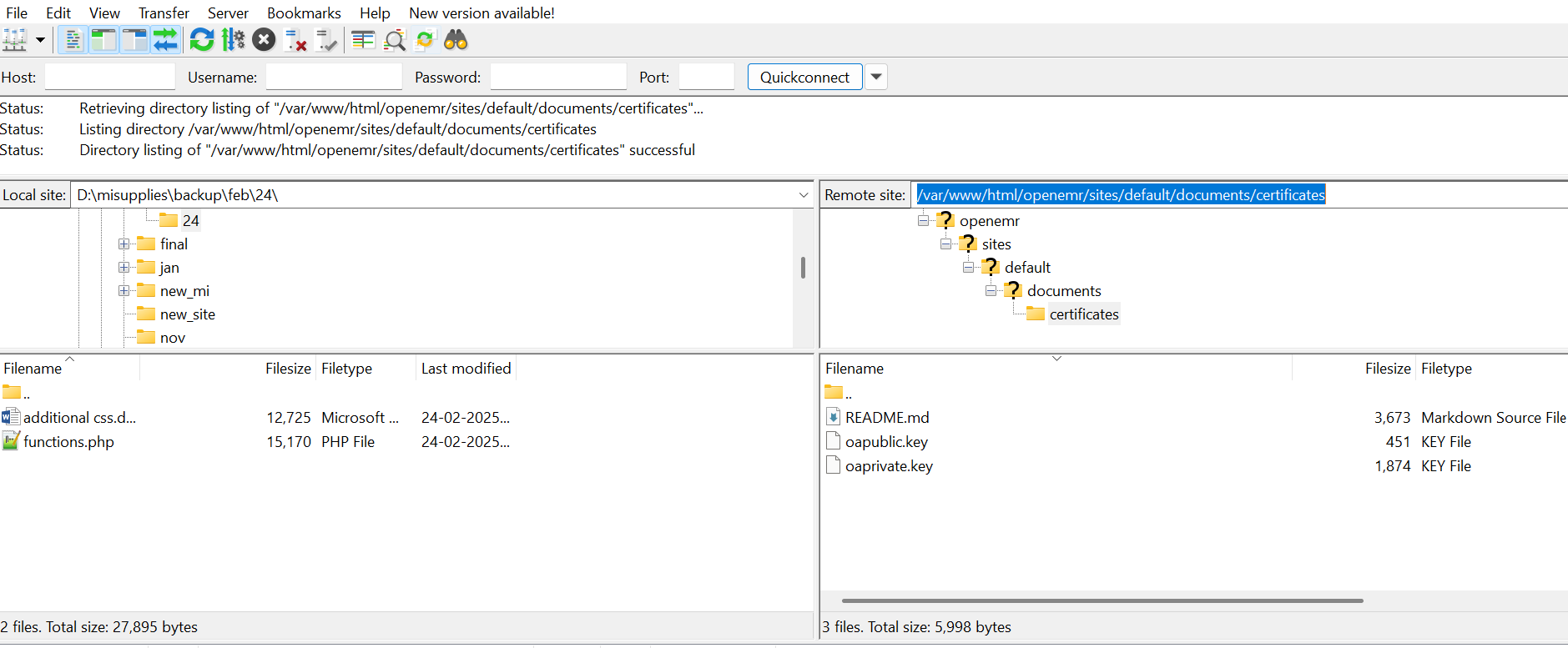1568x648 pixels.
Task: Open the Help menu
Action: coord(375,13)
